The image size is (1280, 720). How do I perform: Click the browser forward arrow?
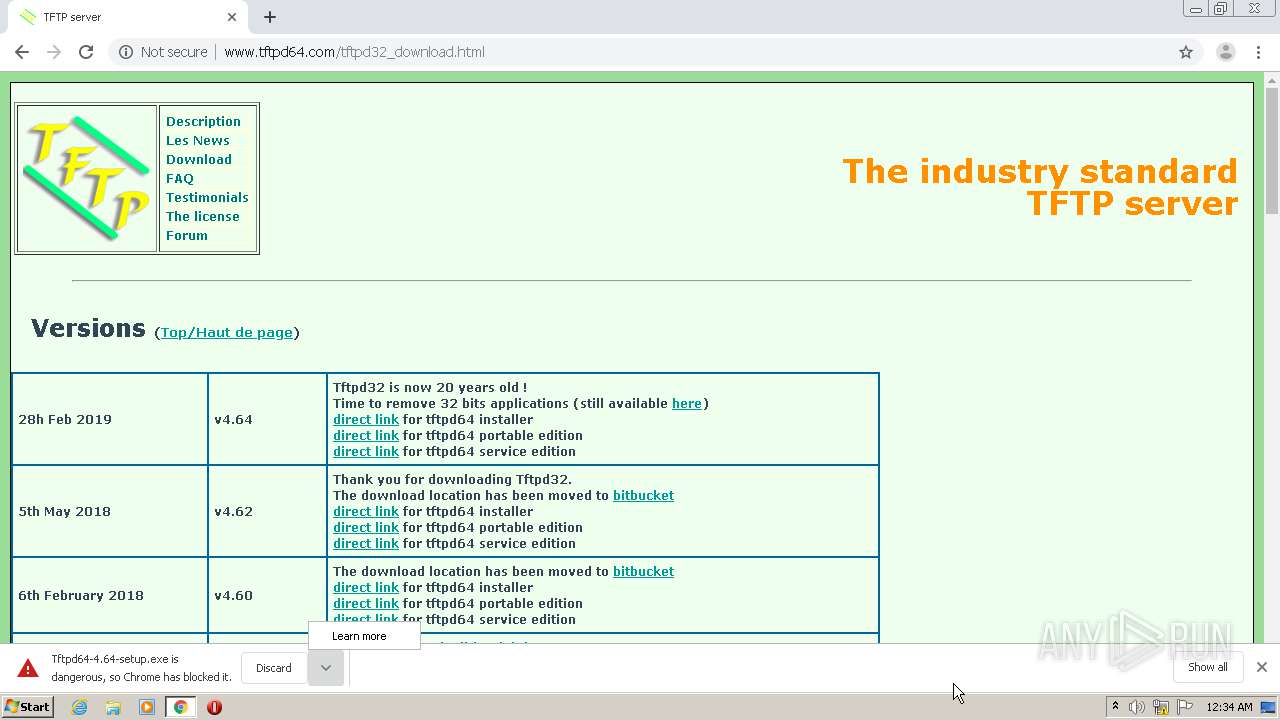click(54, 52)
